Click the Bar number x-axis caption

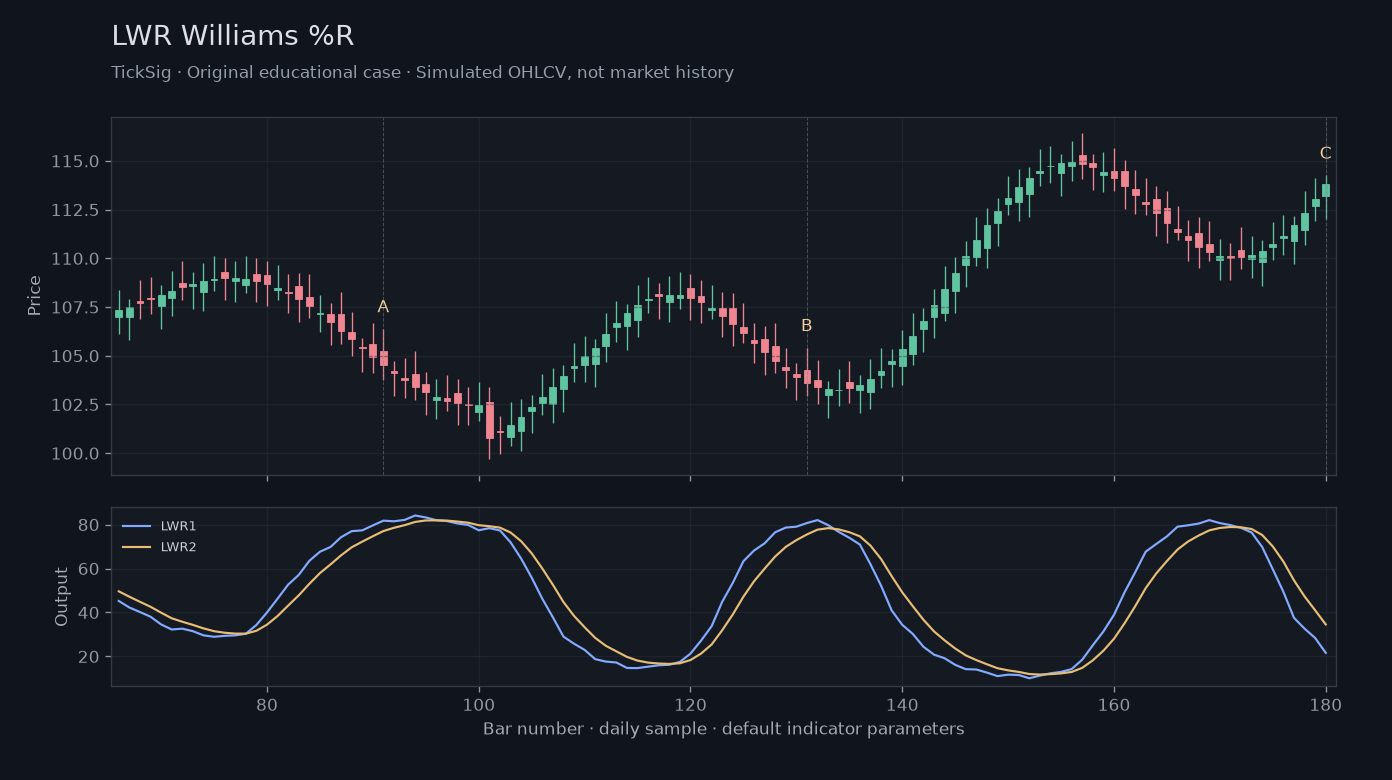(724, 729)
